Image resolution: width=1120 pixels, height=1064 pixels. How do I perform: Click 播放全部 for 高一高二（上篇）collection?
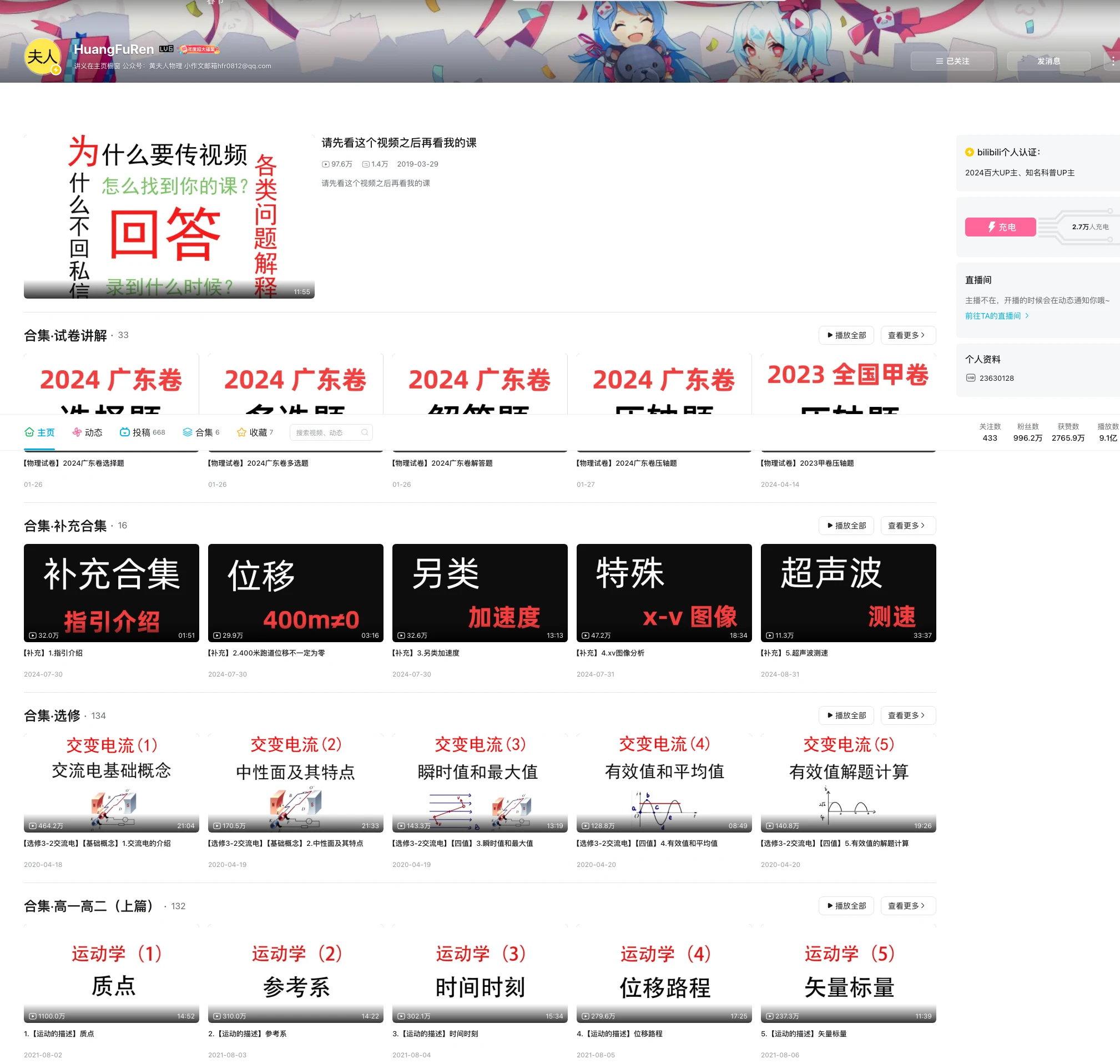coord(846,906)
